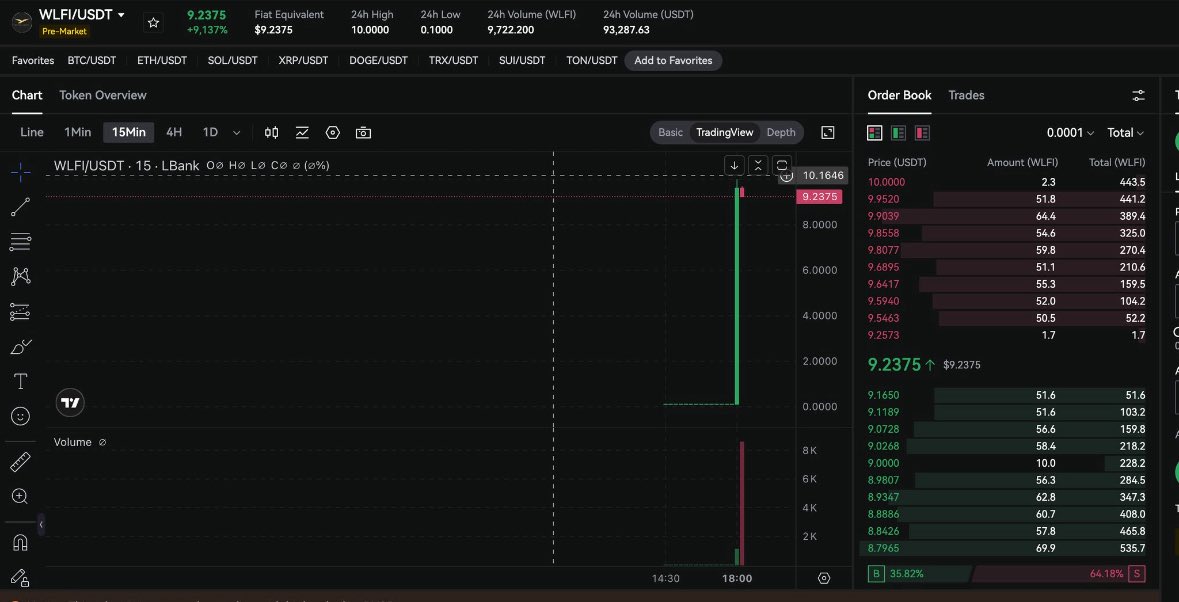Switch chart mode to Basic

point(671,132)
